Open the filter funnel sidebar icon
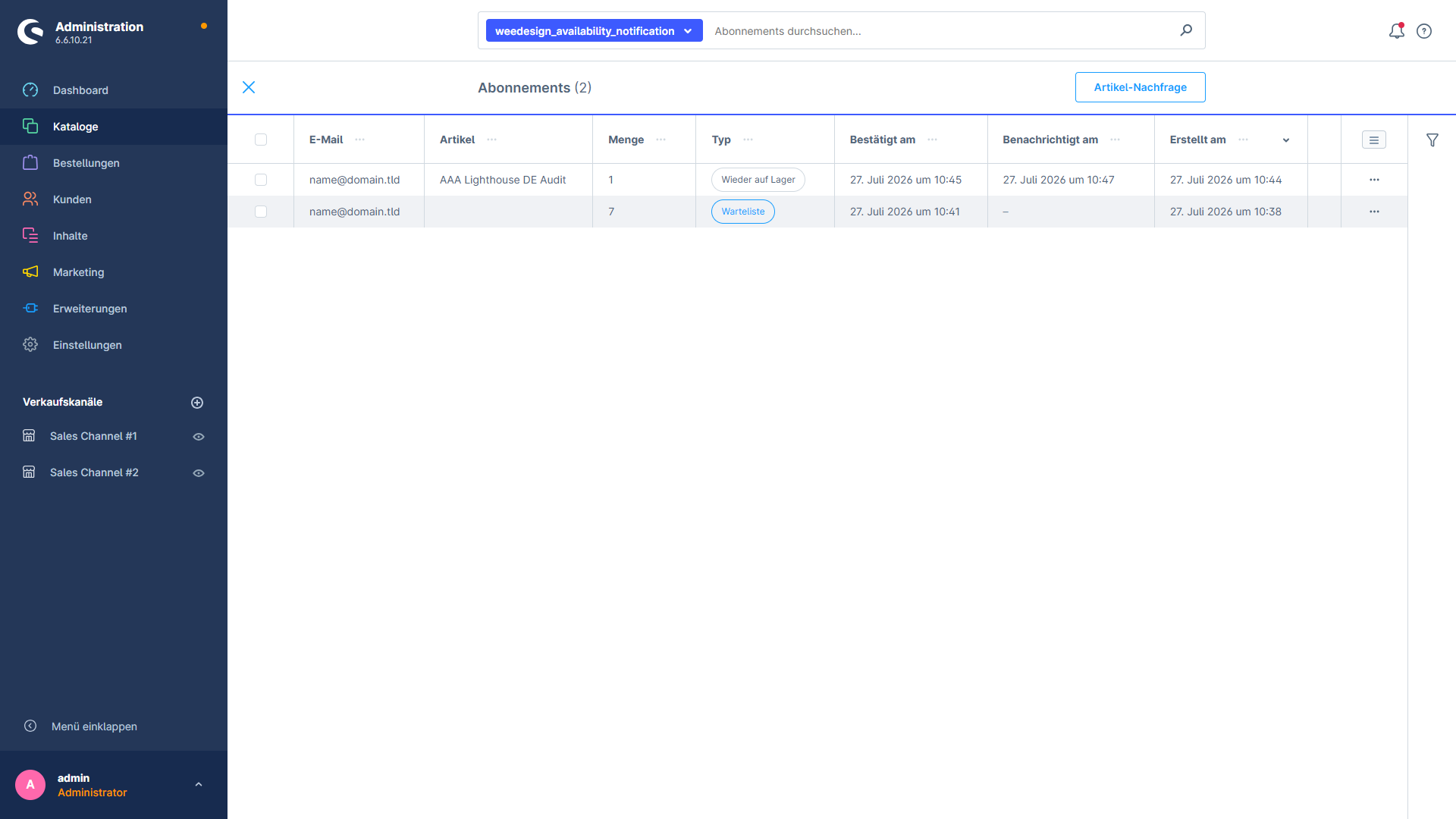This screenshot has width=1456, height=819. 1432,140
